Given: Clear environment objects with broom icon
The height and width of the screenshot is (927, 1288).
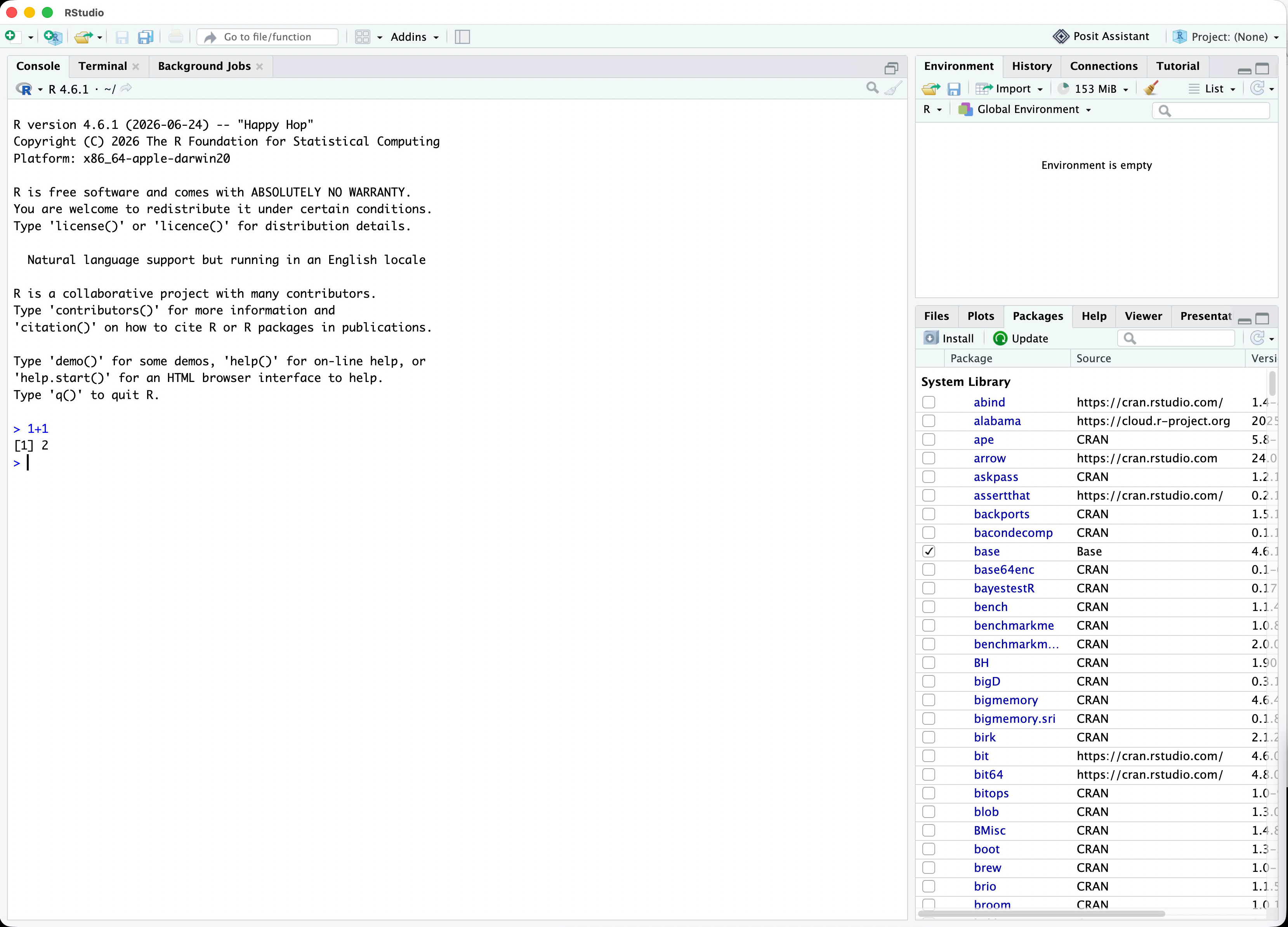Looking at the screenshot, I should tap(1151, 88).
